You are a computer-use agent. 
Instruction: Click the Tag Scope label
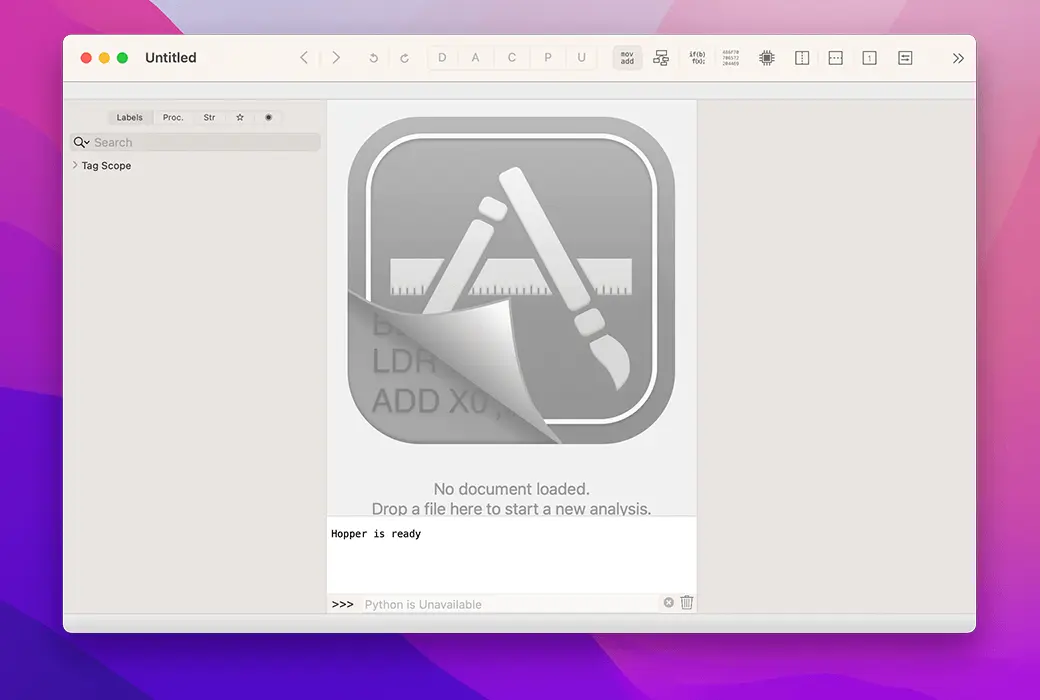click(106, 166)
